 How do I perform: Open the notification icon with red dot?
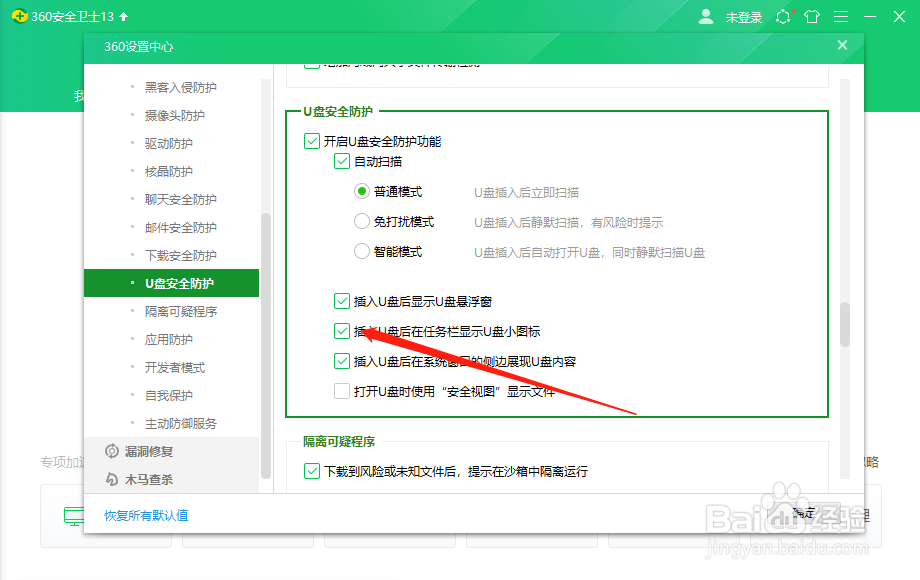pos(783,16)
